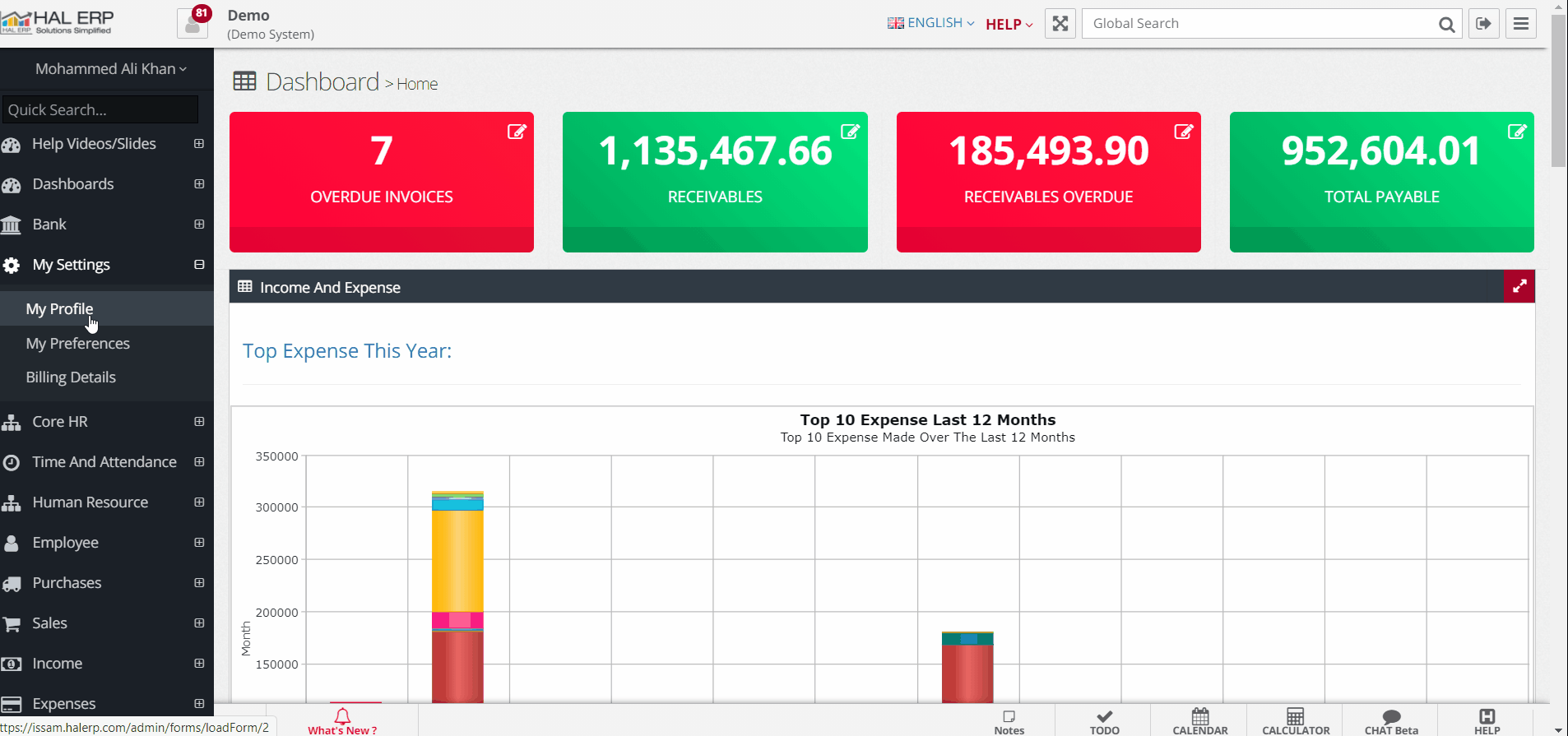The height and width of the screenshot is (736, 1568).
Task: Edit the Total Payable card
Action: click(x=1517, y=132)
